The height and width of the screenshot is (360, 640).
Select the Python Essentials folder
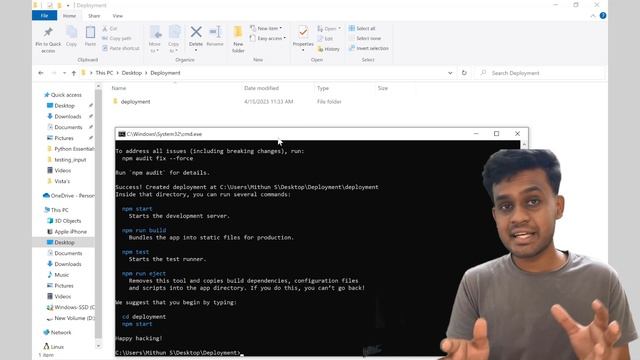coord(71,149)
